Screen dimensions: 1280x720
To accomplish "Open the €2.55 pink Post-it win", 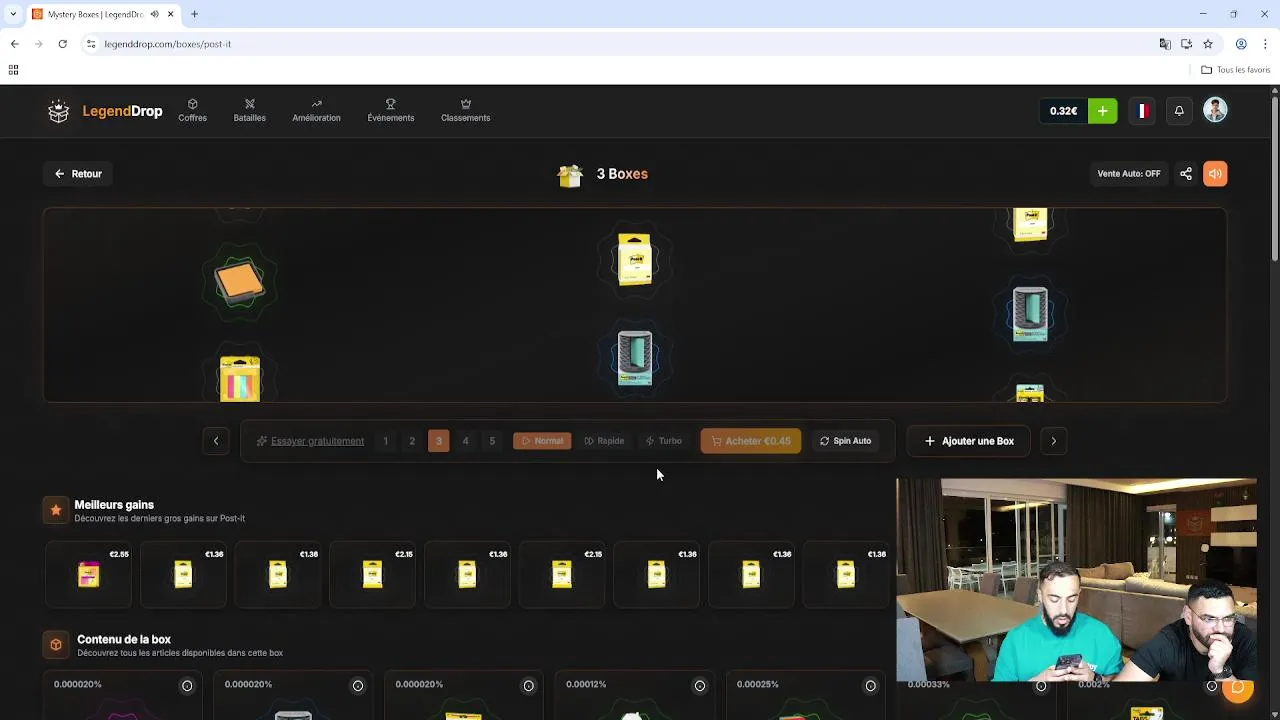I will click(88, 574).
